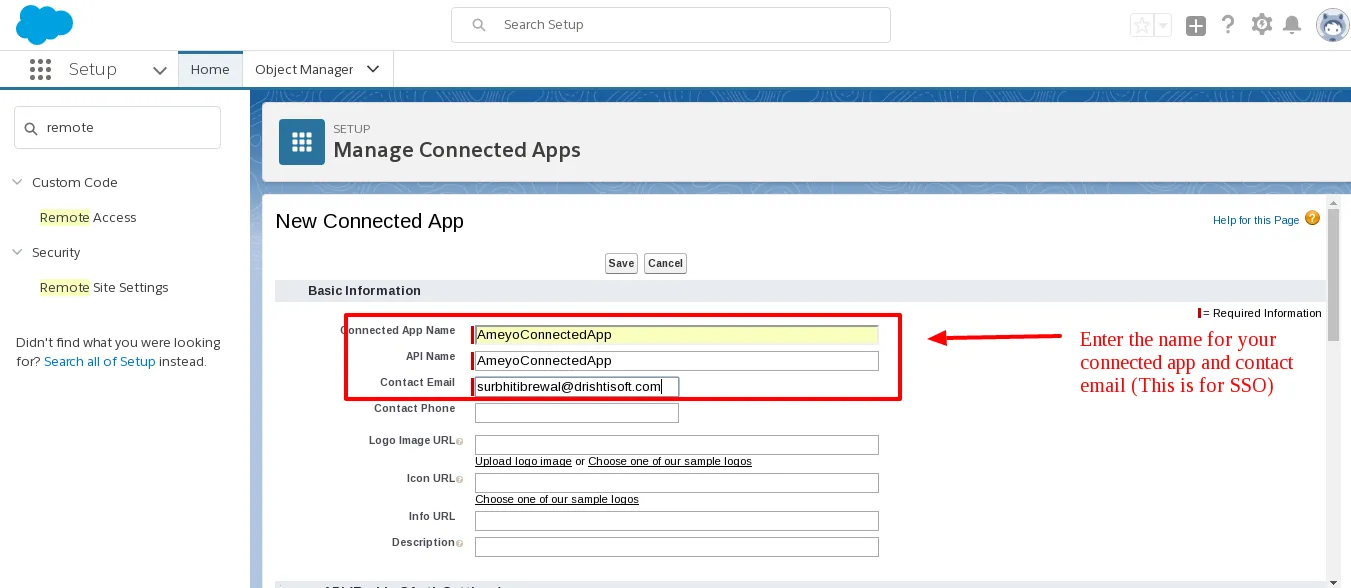The height and width of the screenshot is (588, 1351).
Task: Click the Salesforce cloud logo
Action: tap(45, 25)
